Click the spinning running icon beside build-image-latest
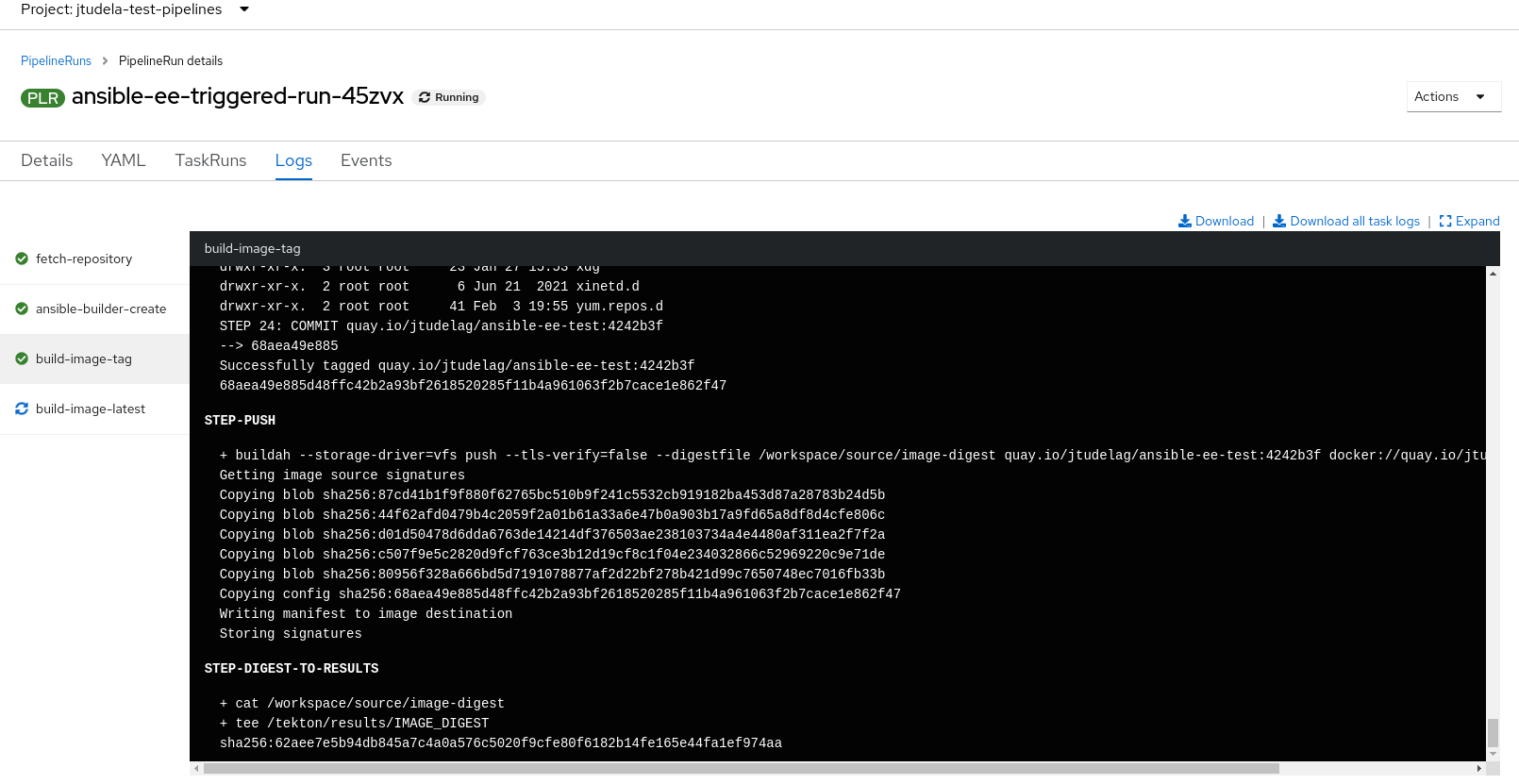The image size is (1519, 784). click(21, 409)
